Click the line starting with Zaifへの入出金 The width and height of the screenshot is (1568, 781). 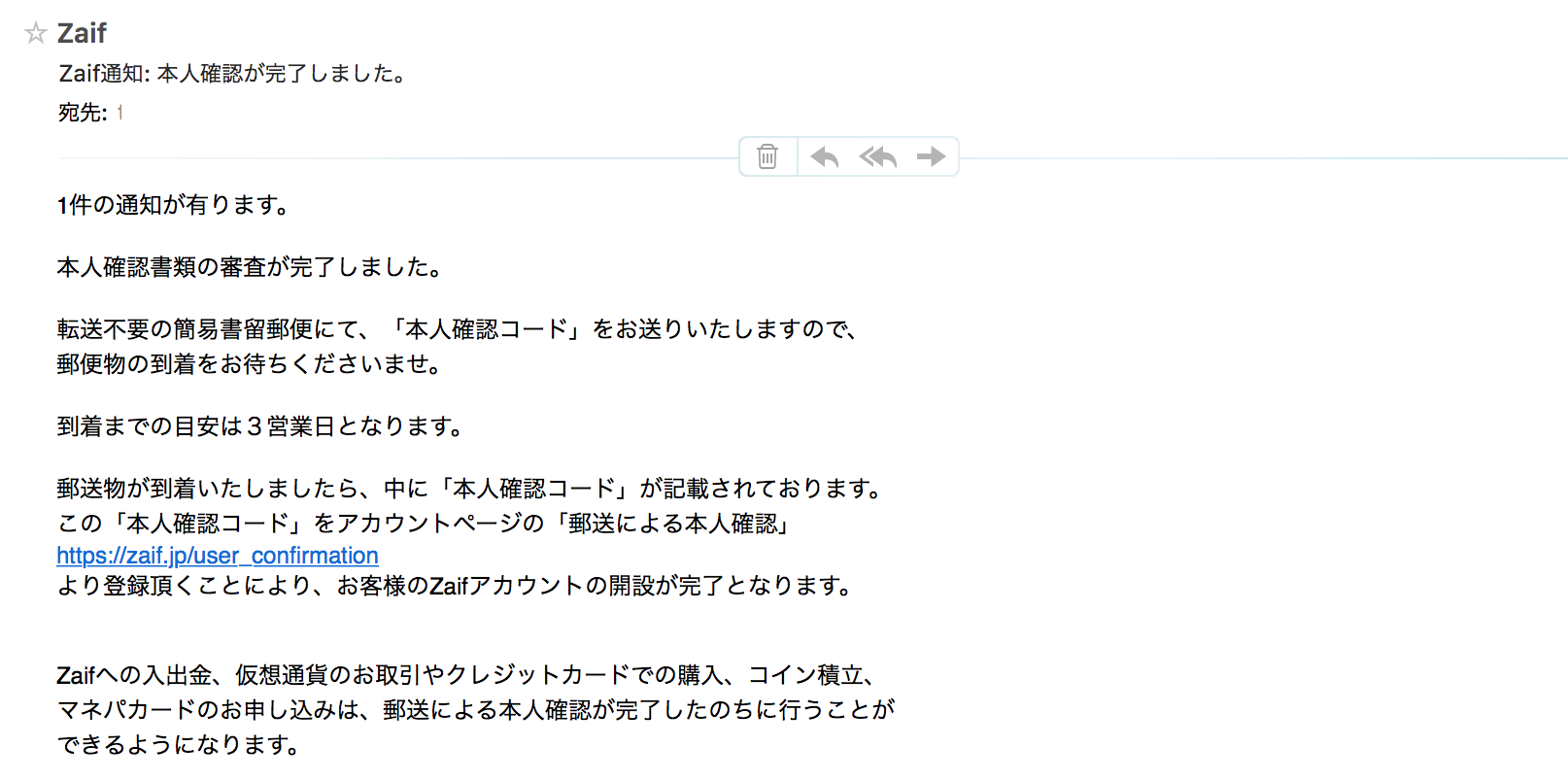(467, 675)
